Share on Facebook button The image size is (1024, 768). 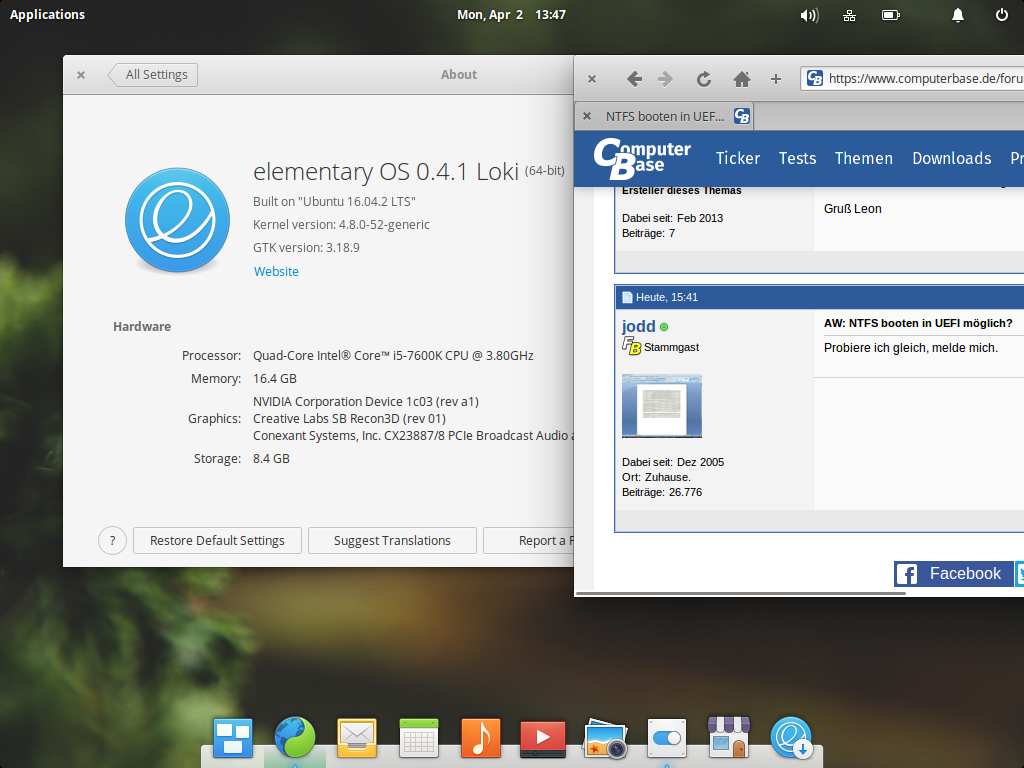point(953,573)
